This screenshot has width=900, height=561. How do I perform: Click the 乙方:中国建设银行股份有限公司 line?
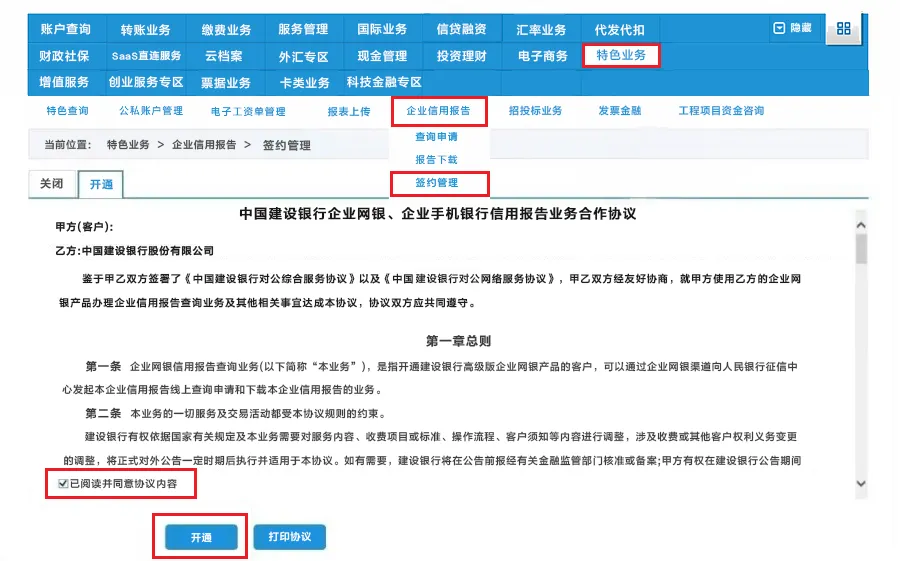coord(134,251)
